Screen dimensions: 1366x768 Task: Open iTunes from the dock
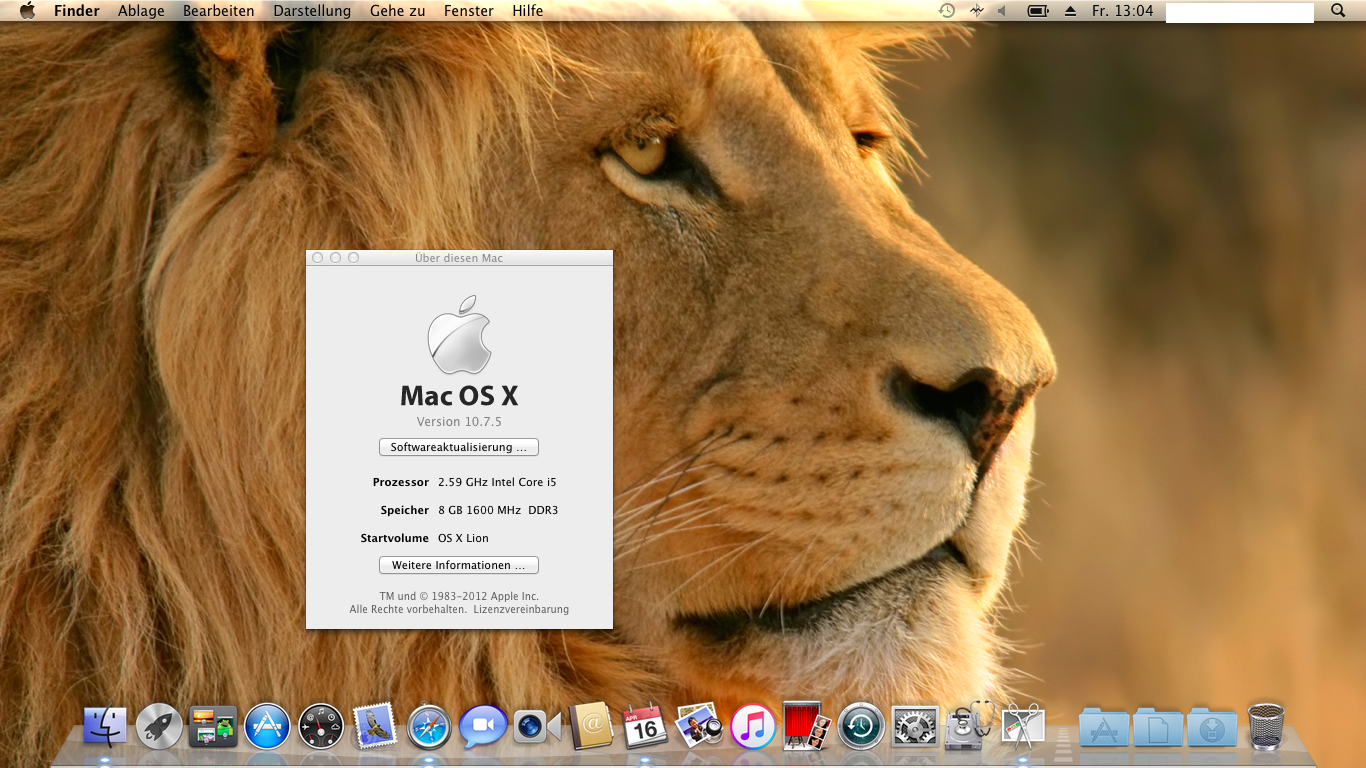753,727
